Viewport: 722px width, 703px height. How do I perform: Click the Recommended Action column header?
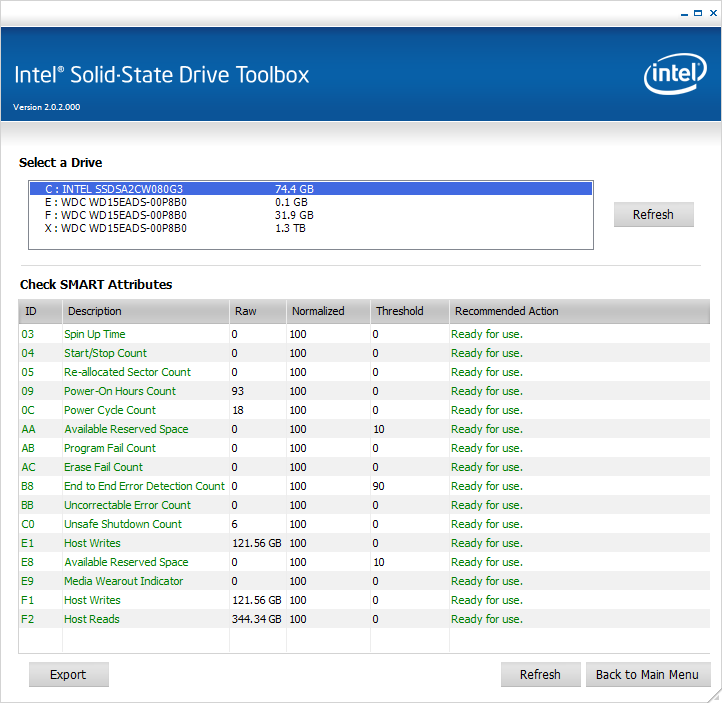(x=578, y=311)
